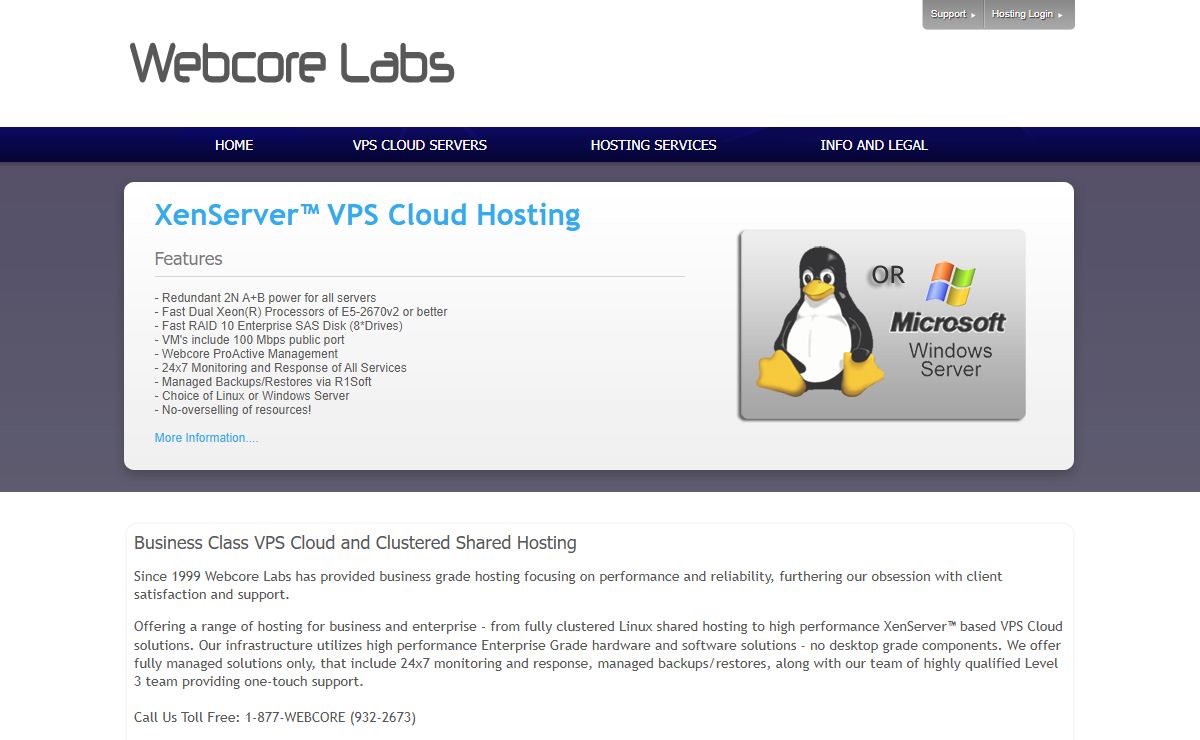1200x740 pixels.
Task: Open the HOSTING SERVICES menu
Action: (x=654, y=145)
